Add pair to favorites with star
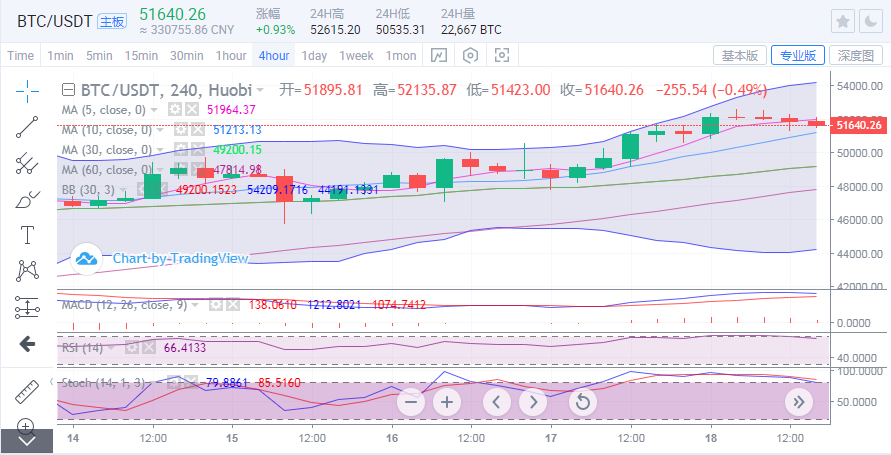Screen dimensions: 891x455 (843, 21)
